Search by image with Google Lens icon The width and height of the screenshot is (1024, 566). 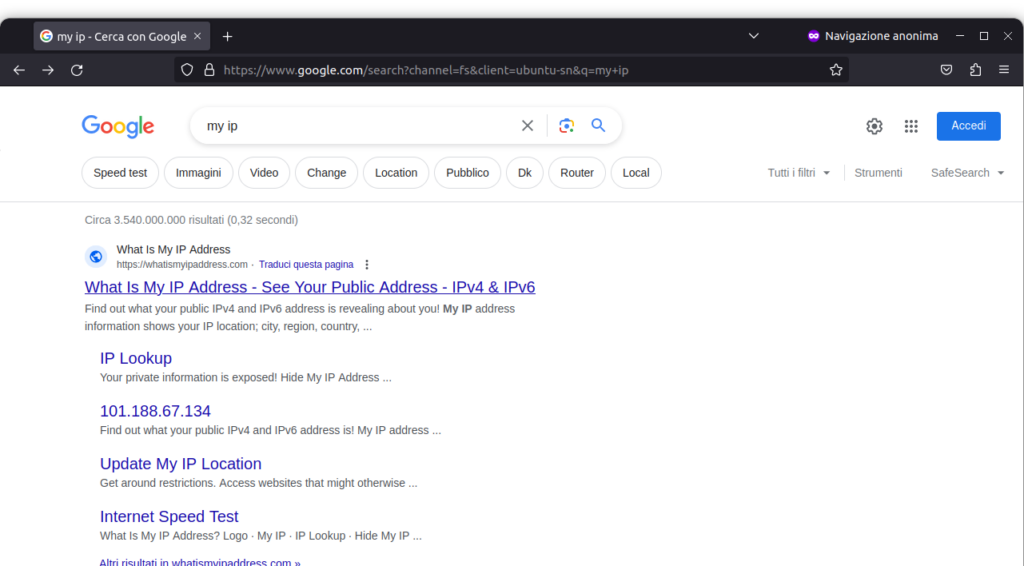pos(566,125)
